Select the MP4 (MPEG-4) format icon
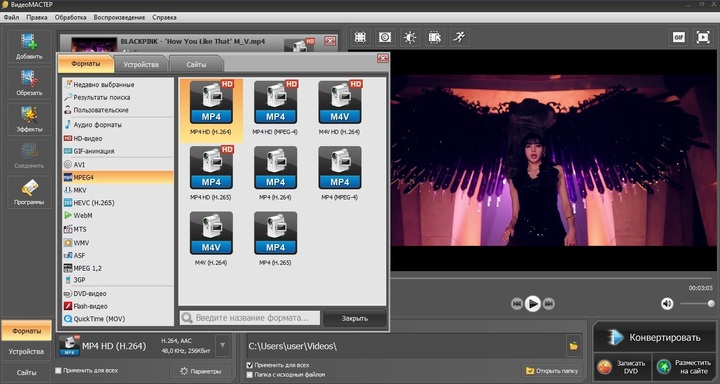This screenshot has height=384, width=720. (x=340, y=168)
